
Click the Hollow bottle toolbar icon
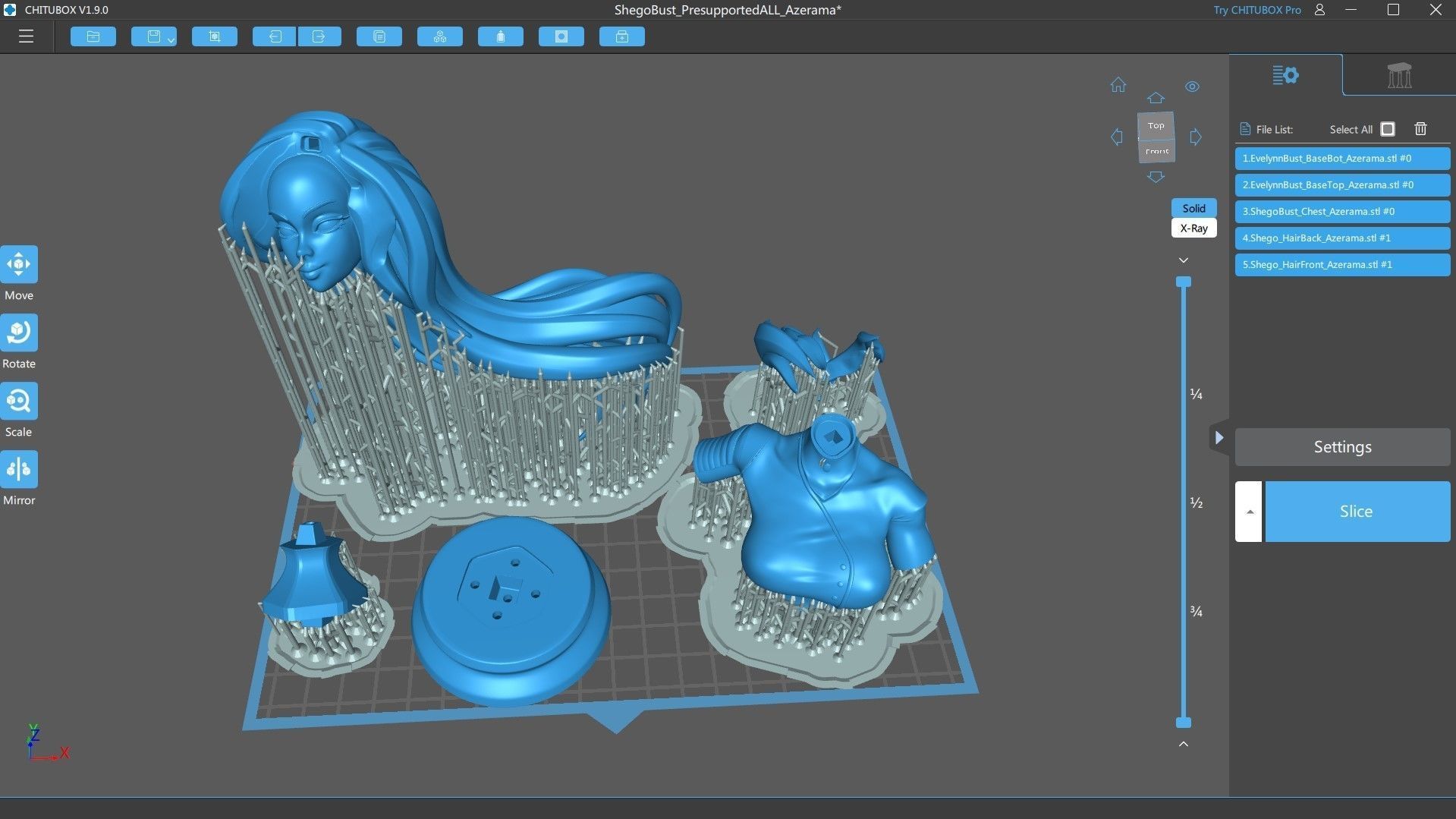click(501, 36)
